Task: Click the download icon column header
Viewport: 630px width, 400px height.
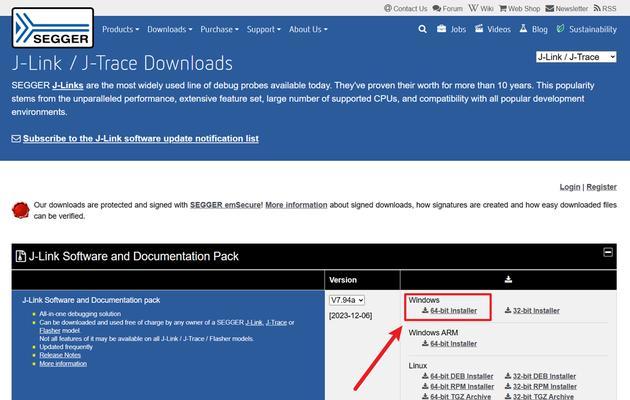Action: click(x=508, y=280)
